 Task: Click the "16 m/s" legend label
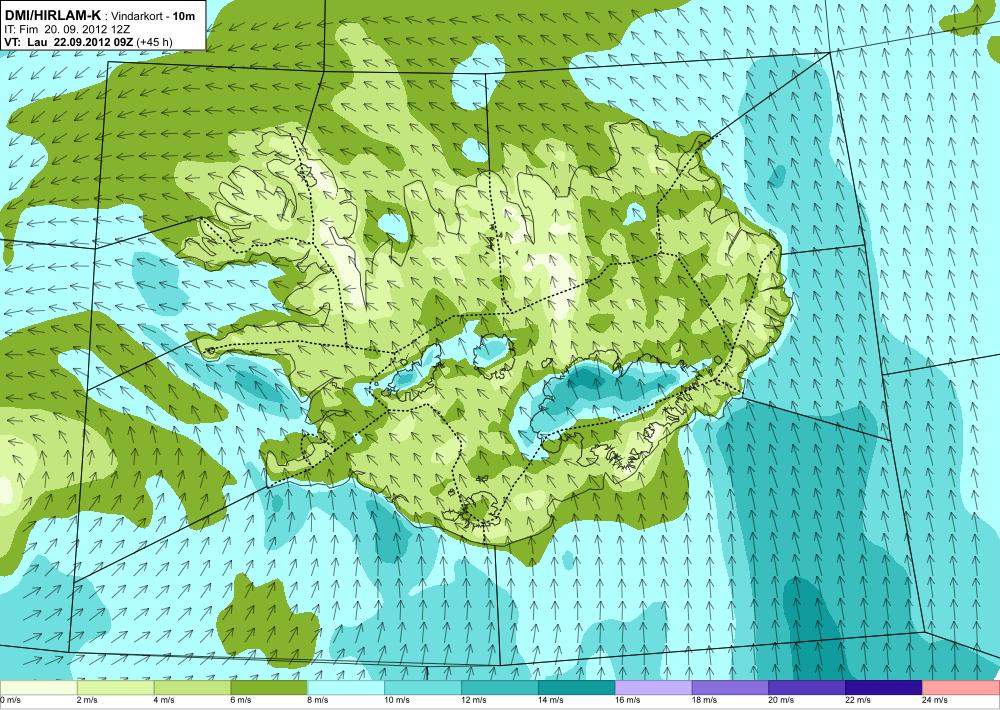pyautogui.click(x=628, y=700)
